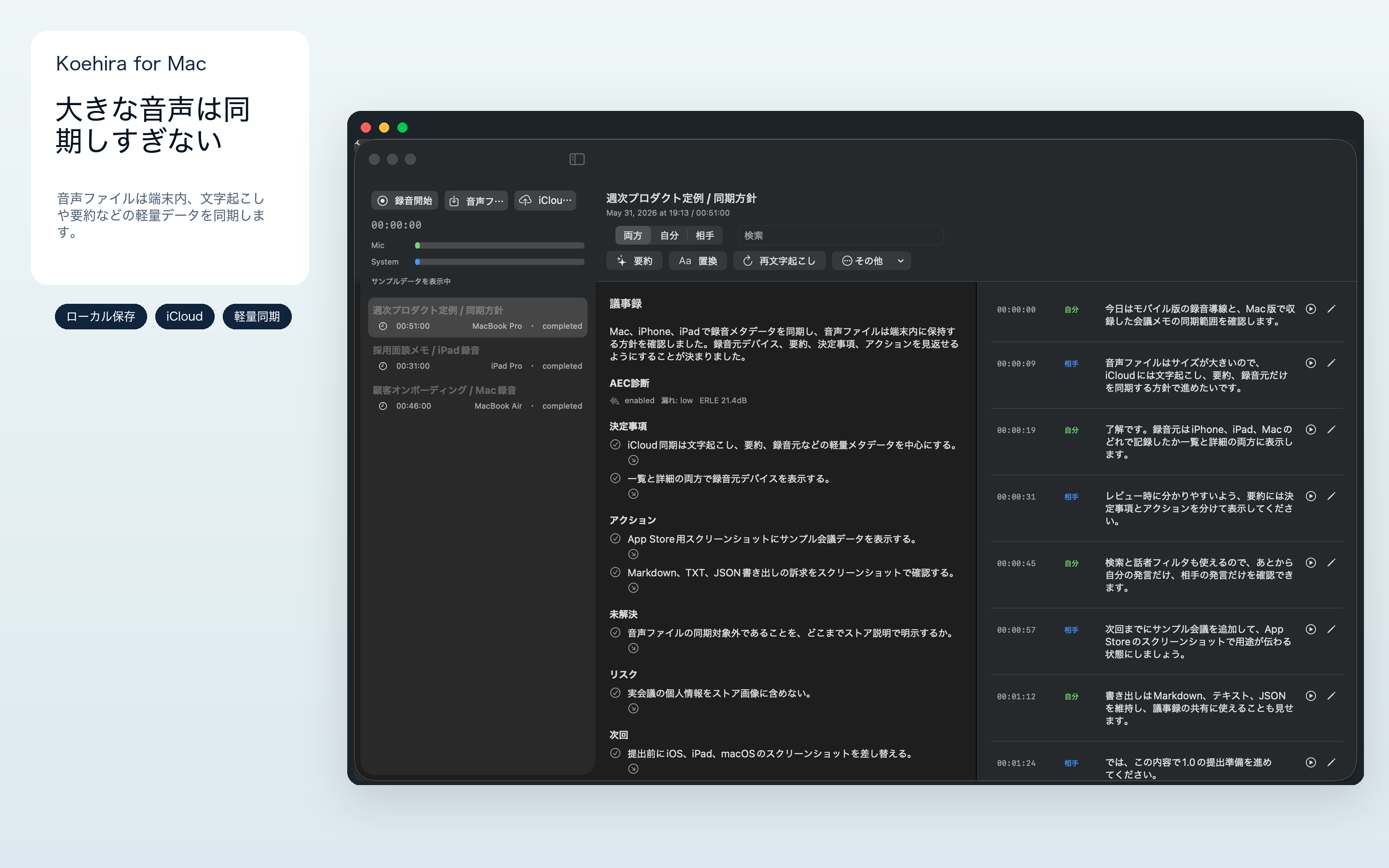The width and height of the screenshot is (1389, 868).
Task: Click the 軽量同期 tag pill
Action: (x=257, y=316)
